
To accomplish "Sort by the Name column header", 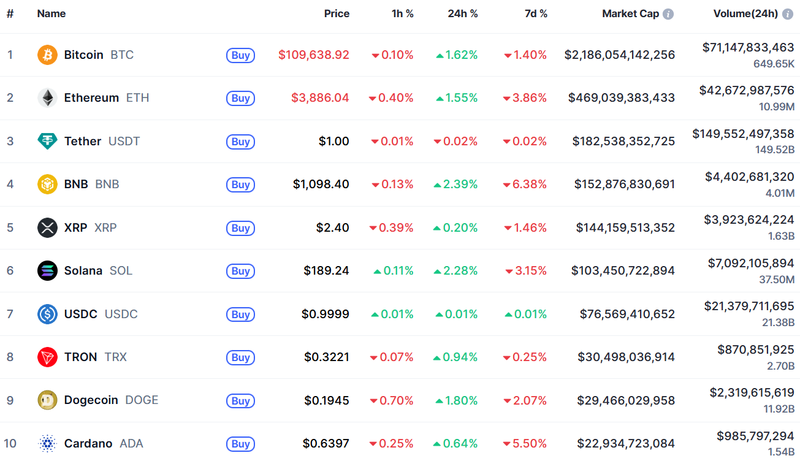I will [51, 15].
